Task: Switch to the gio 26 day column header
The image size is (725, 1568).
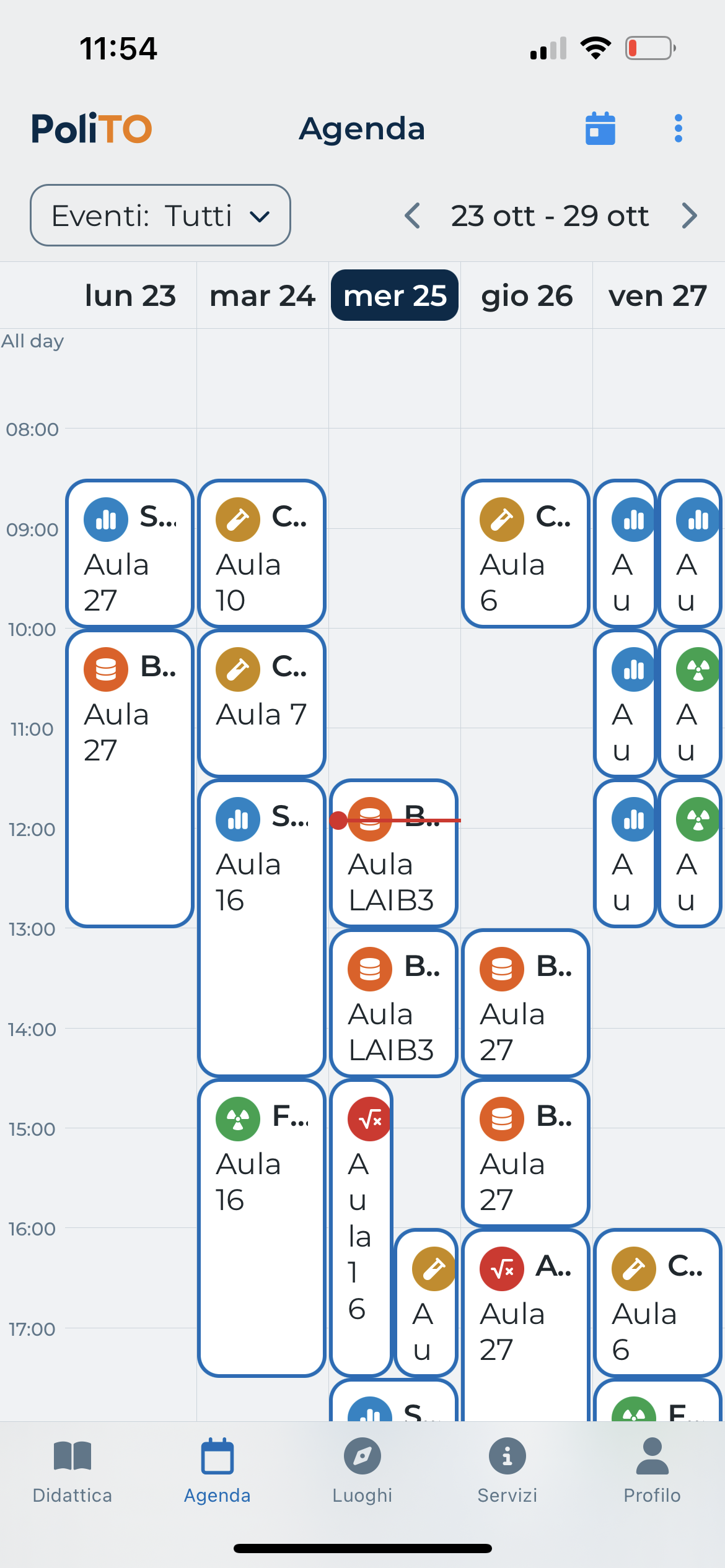Action: click(x=526, y=295)
